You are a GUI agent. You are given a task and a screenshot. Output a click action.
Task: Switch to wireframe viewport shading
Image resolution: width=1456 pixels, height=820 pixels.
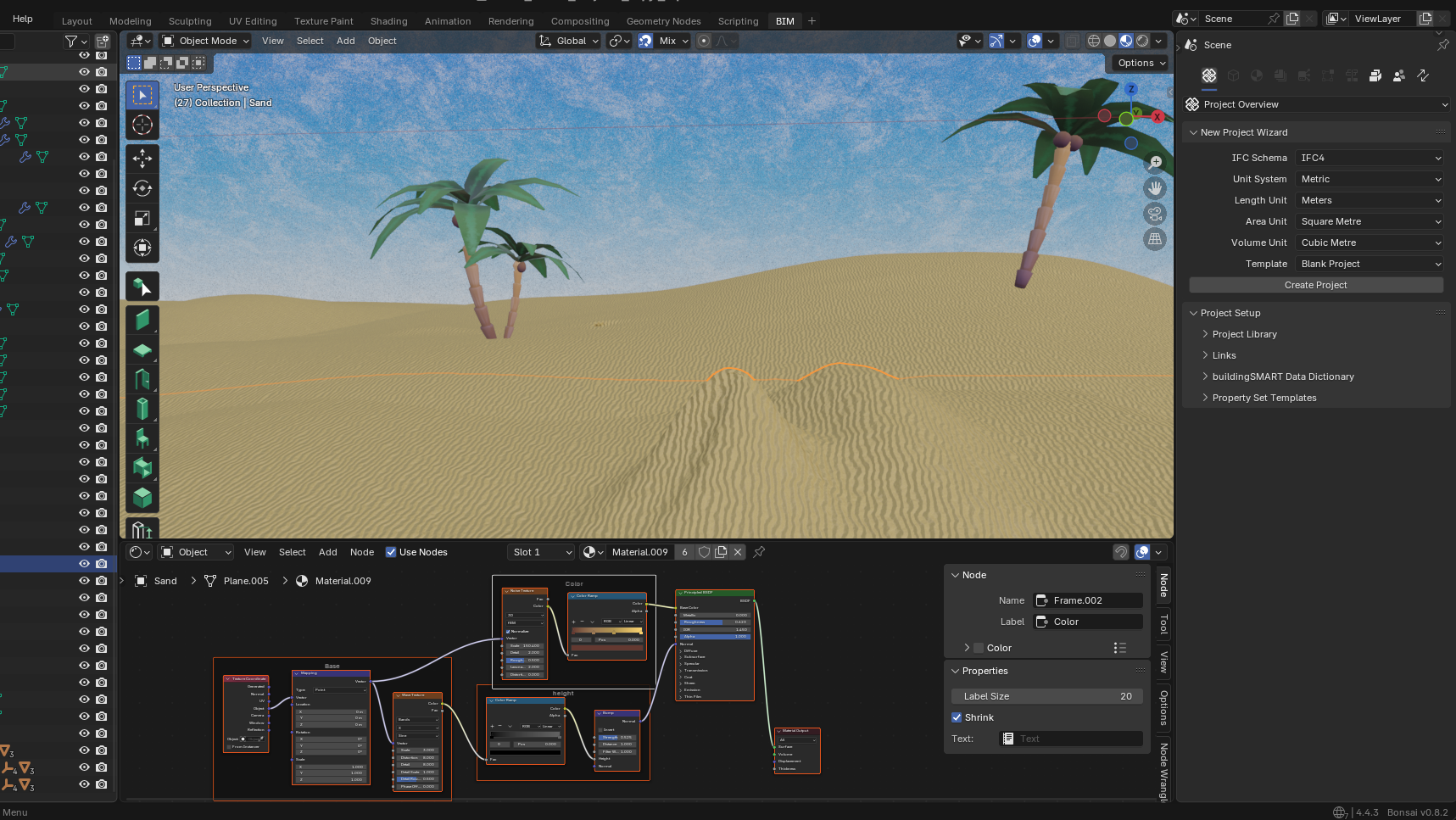(x=1094, y=41)
